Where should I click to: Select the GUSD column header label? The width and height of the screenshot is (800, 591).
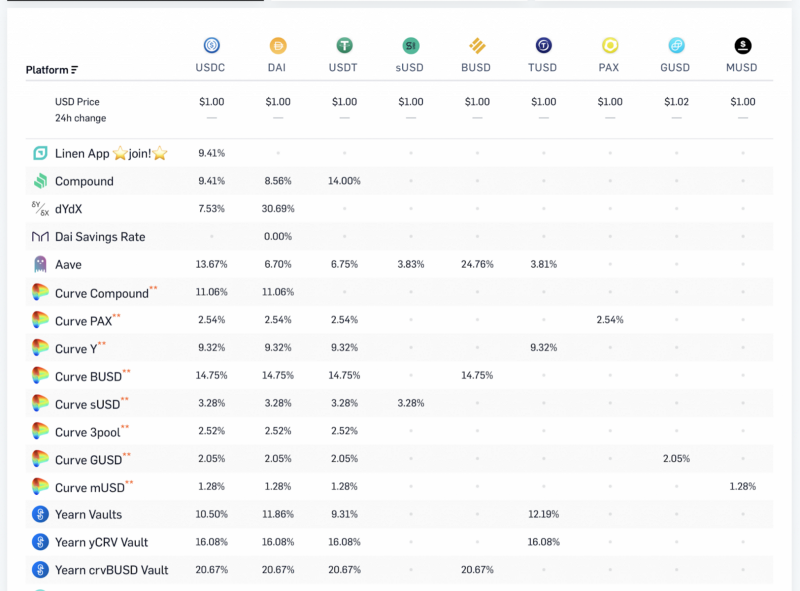tap(675, 67)
